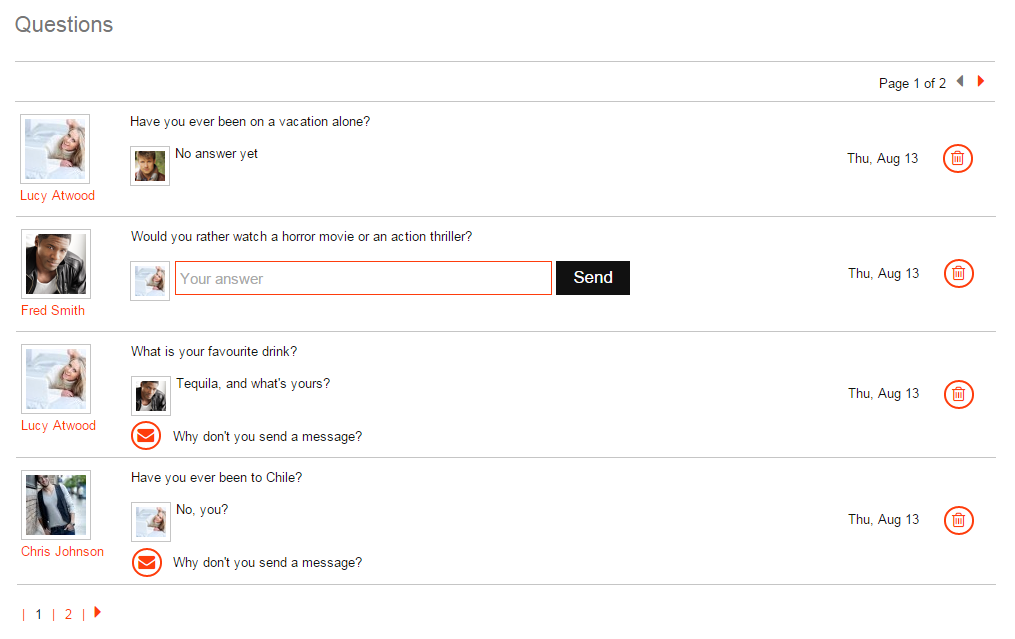Screen dimensions: 1015x639
Task: Click the 'No, you?' answer text
Action: (202, 510)
